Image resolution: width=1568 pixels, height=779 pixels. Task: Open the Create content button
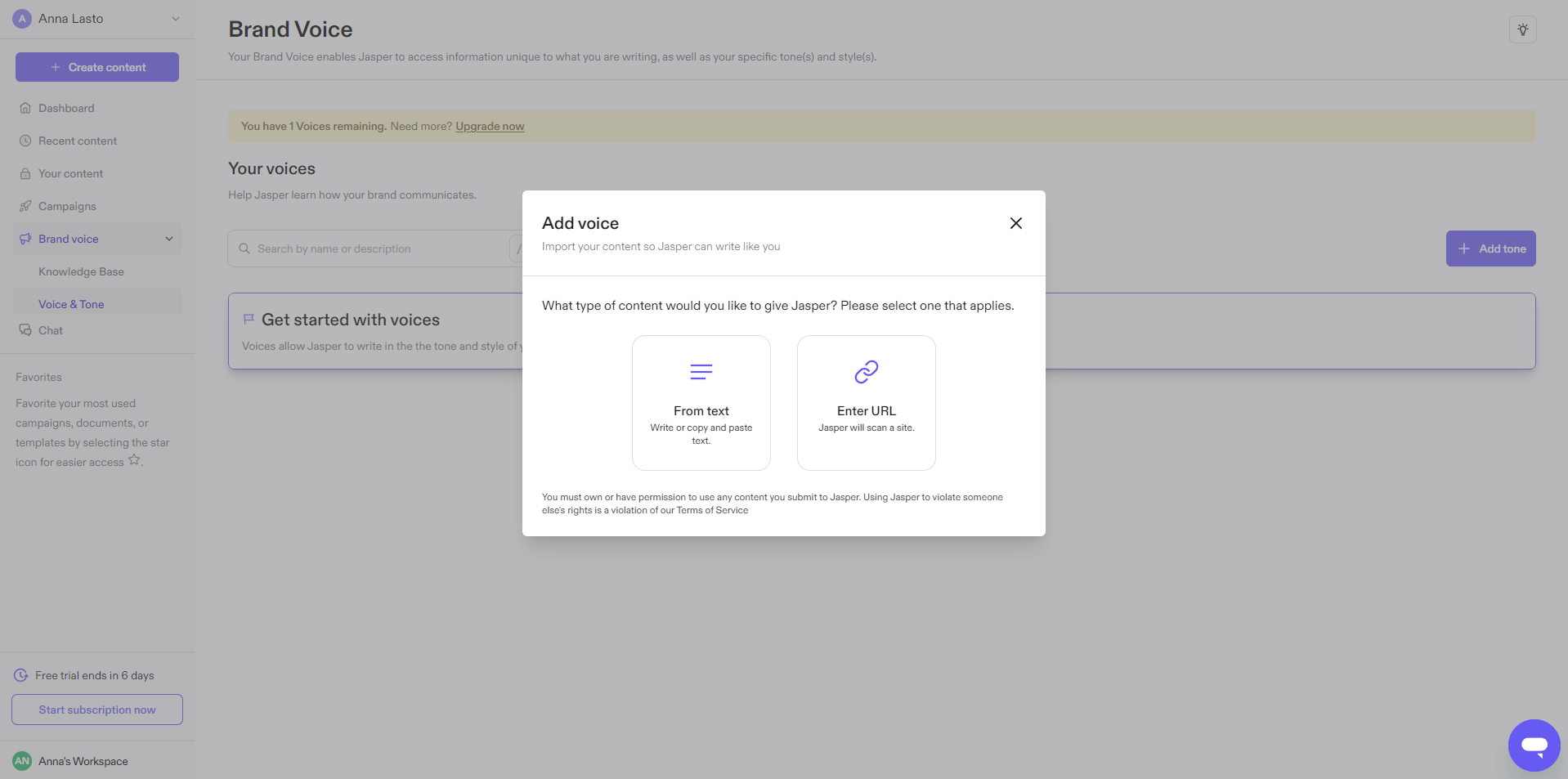(97, 67)
